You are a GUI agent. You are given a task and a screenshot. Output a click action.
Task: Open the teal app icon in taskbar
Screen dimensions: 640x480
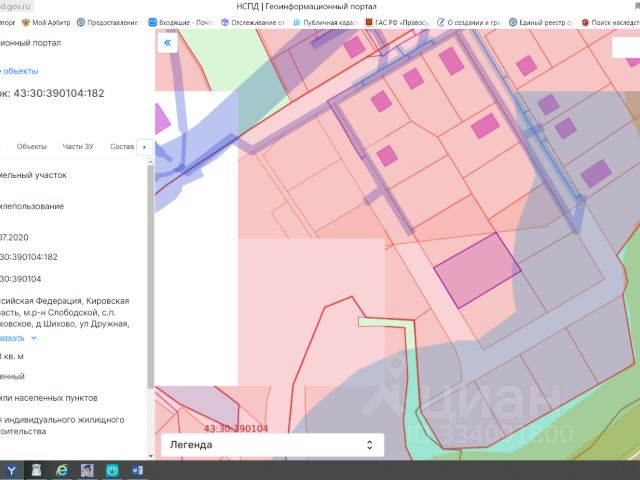(x=112, y=471)
